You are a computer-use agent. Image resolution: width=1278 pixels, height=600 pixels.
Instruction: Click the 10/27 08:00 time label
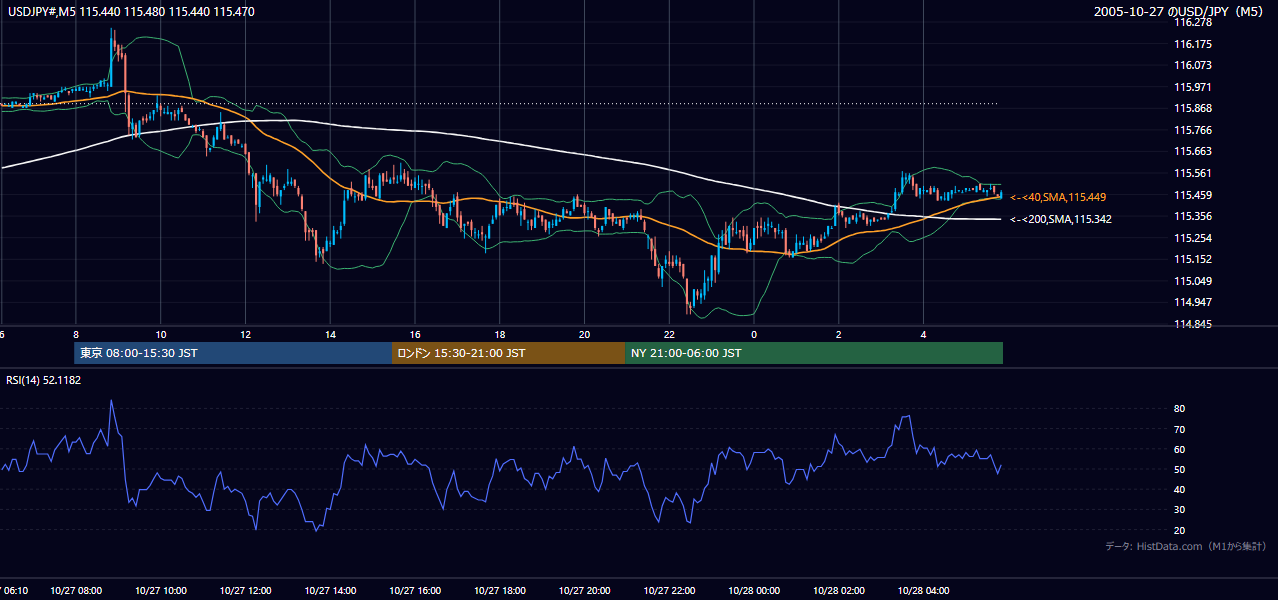[76, 591]
